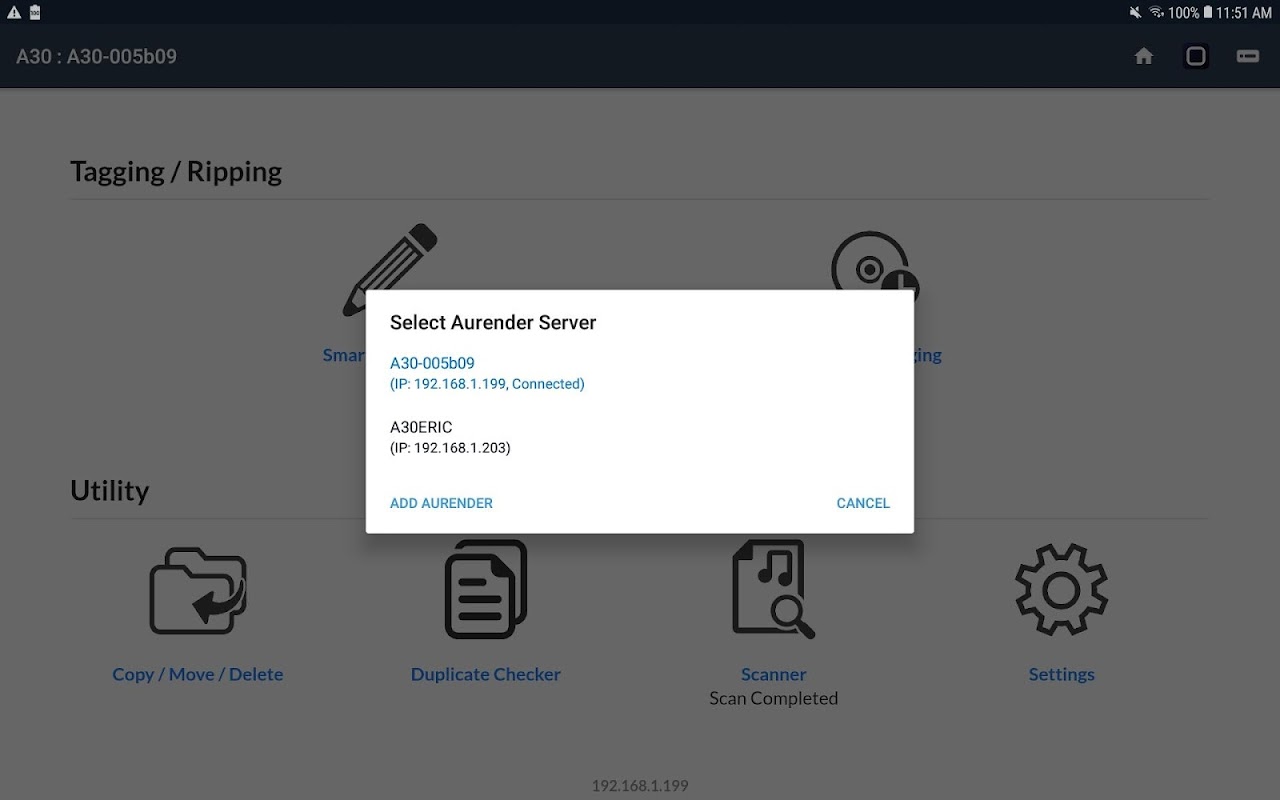1280x800 pixels.
Task: Select the A30ERIC server entry
Action: pos(640,437)
